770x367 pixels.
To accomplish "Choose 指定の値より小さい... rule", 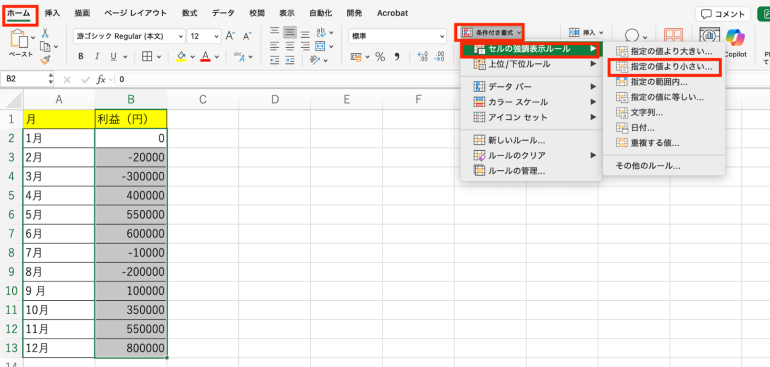I will (x=664, y=67).
